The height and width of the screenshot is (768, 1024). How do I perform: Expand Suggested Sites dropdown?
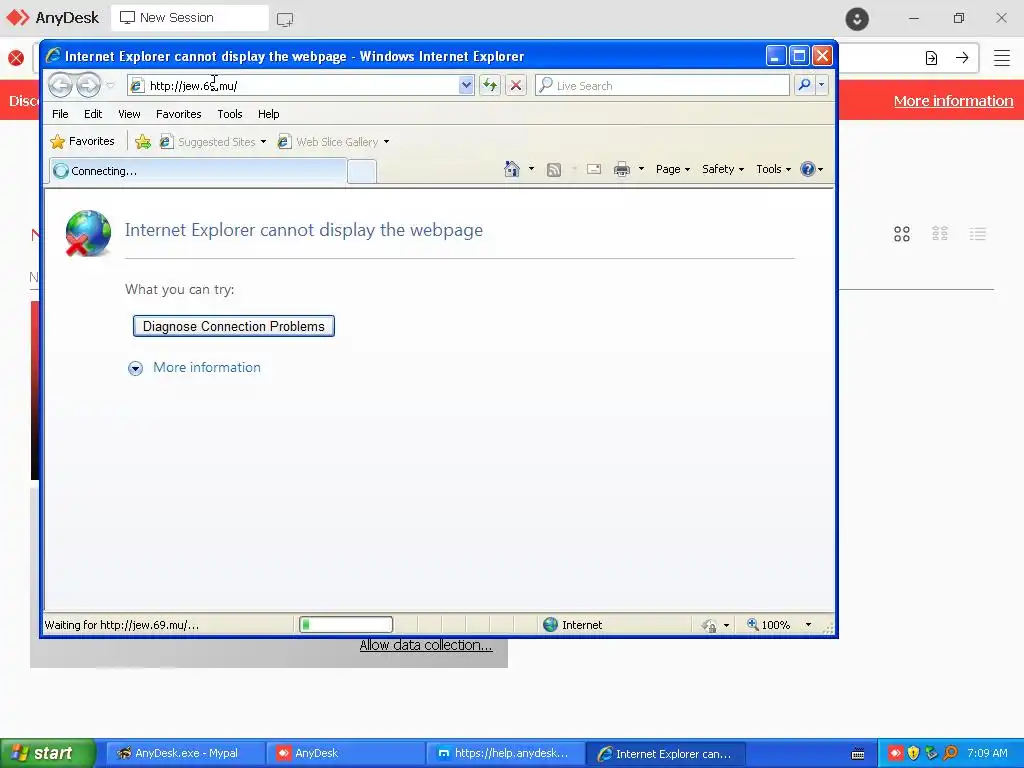click(263, 142)
